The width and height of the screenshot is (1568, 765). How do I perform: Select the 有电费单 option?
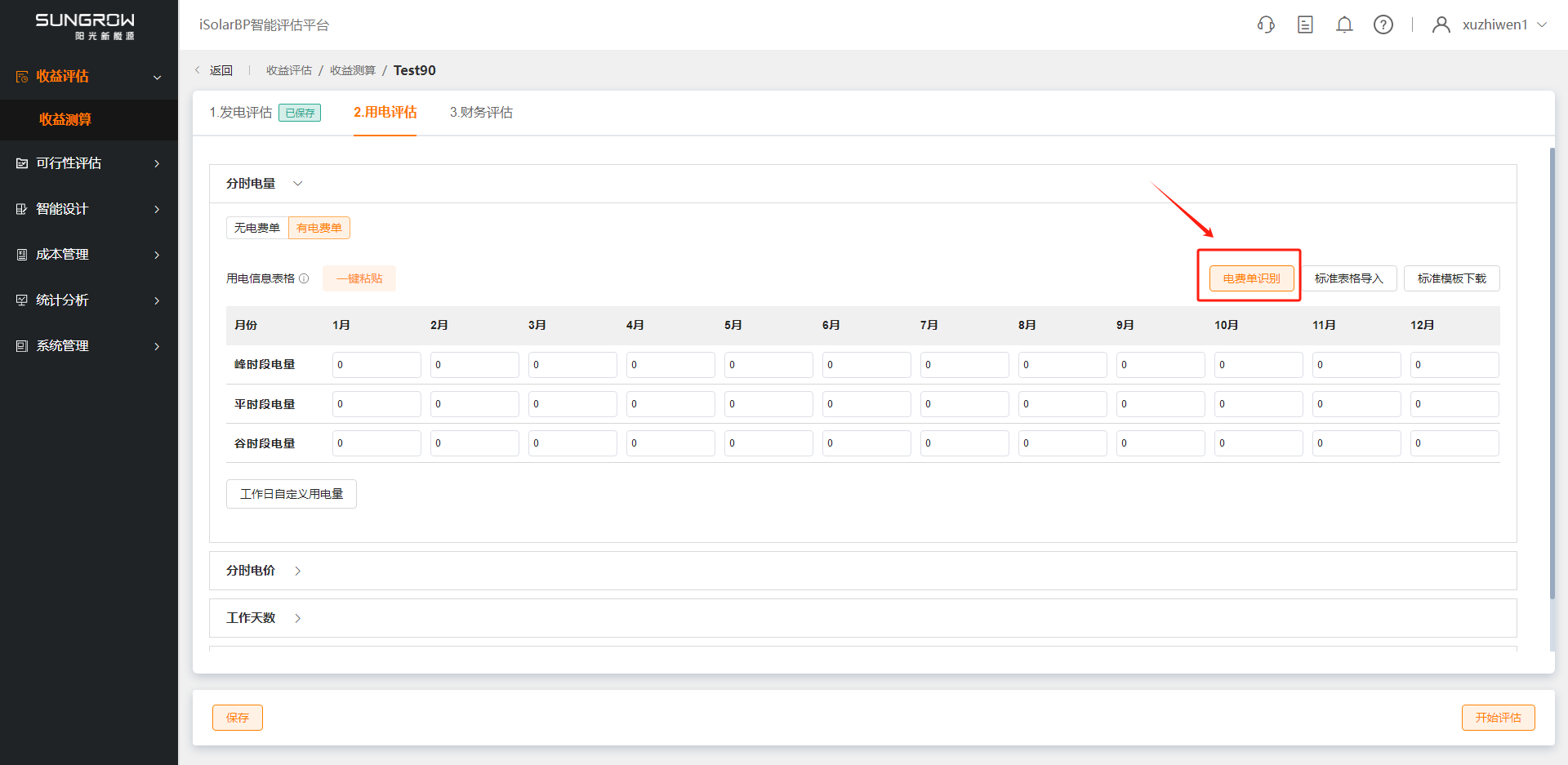(319, 228)
